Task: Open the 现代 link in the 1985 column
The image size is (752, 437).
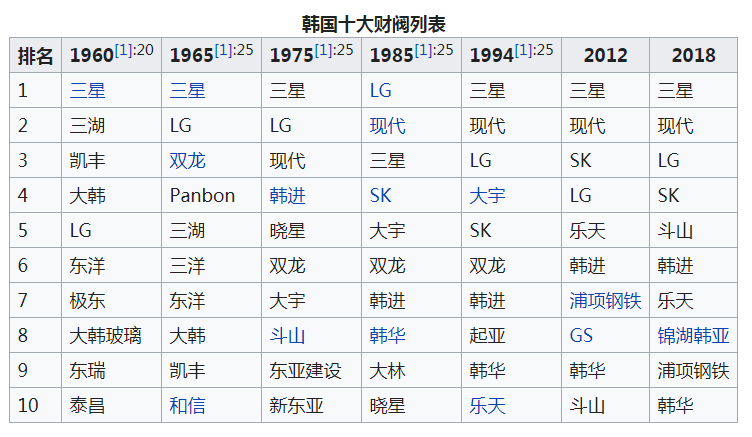Action: click(x=388, y=126)
